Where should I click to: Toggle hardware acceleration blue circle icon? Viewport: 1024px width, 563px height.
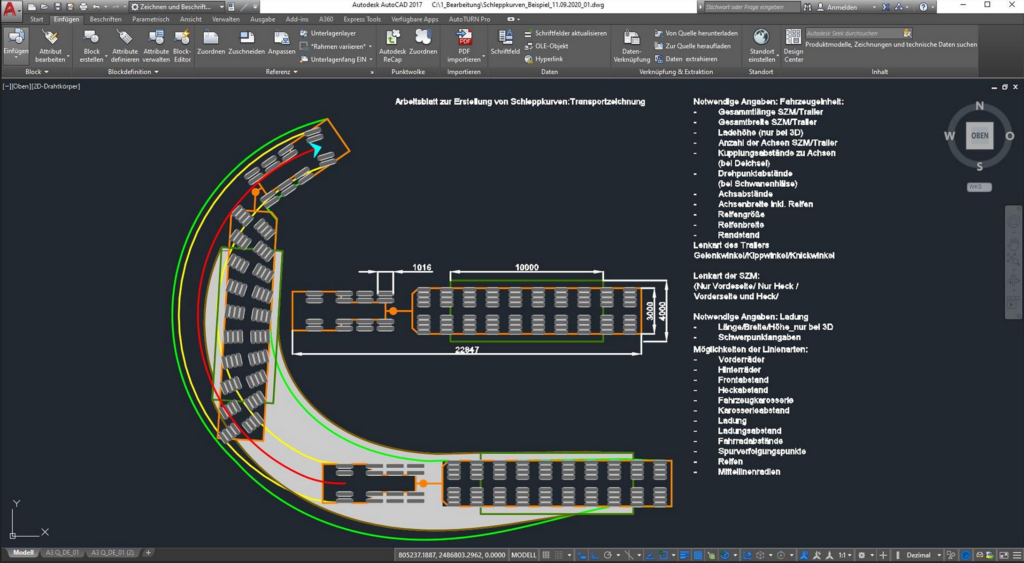tap(966, 555)
